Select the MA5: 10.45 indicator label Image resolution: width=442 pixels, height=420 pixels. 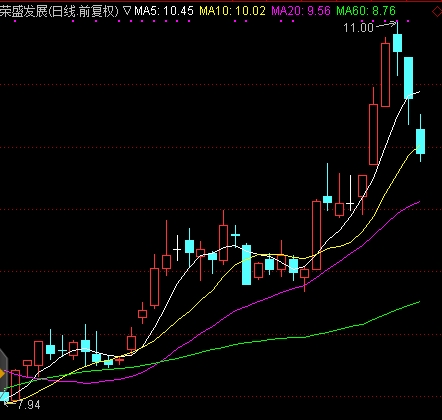coord(164,11)
